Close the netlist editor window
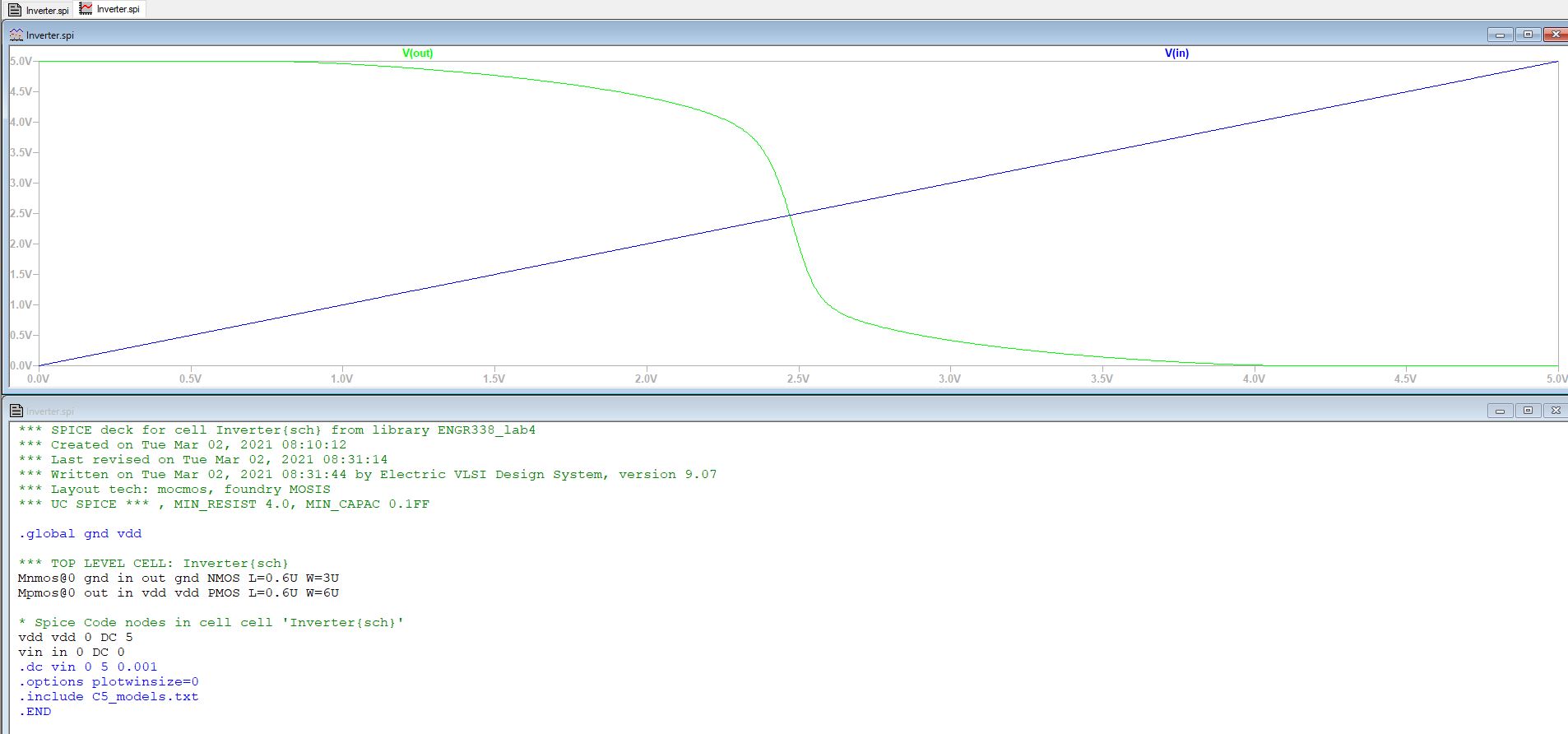 (1555, 410)
